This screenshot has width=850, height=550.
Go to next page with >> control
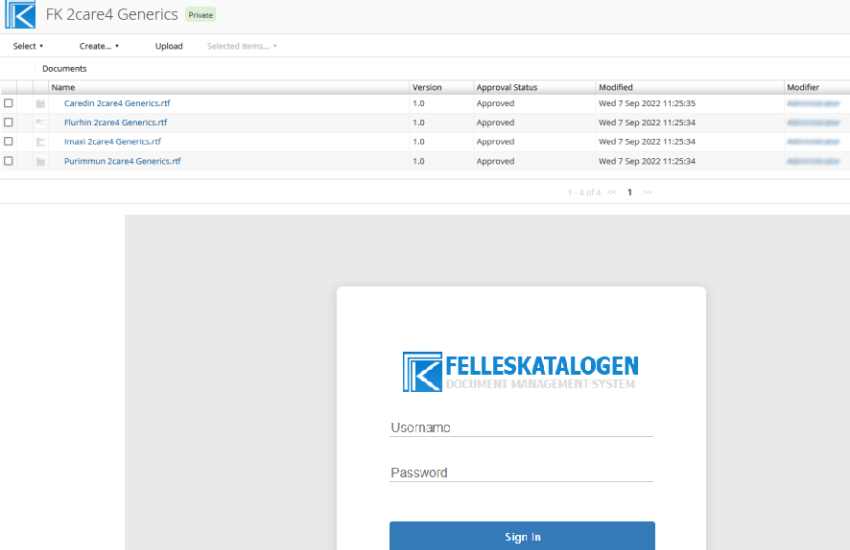pyautogui.click(x=648, y=192)
